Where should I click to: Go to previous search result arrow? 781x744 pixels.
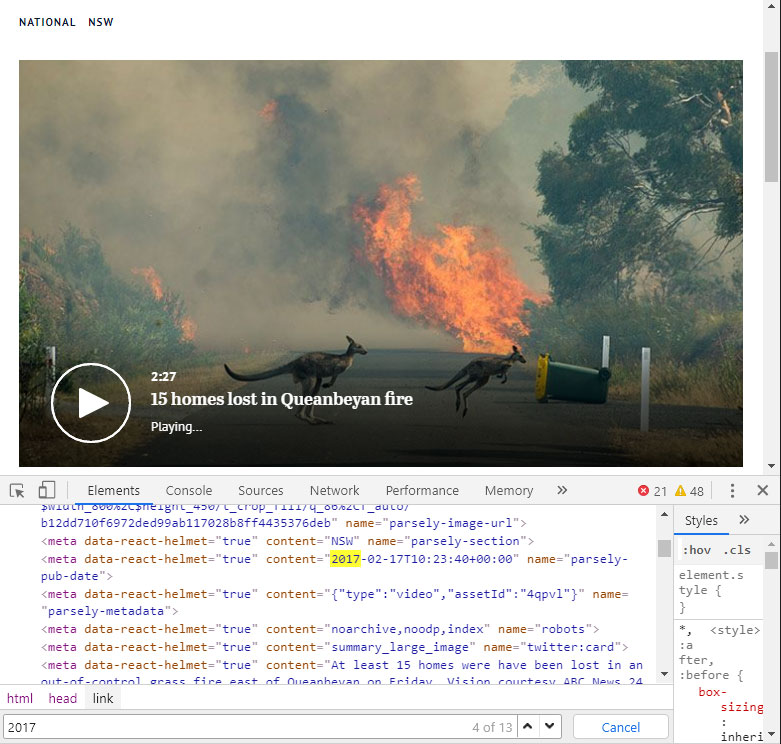(x=528, y=727)
